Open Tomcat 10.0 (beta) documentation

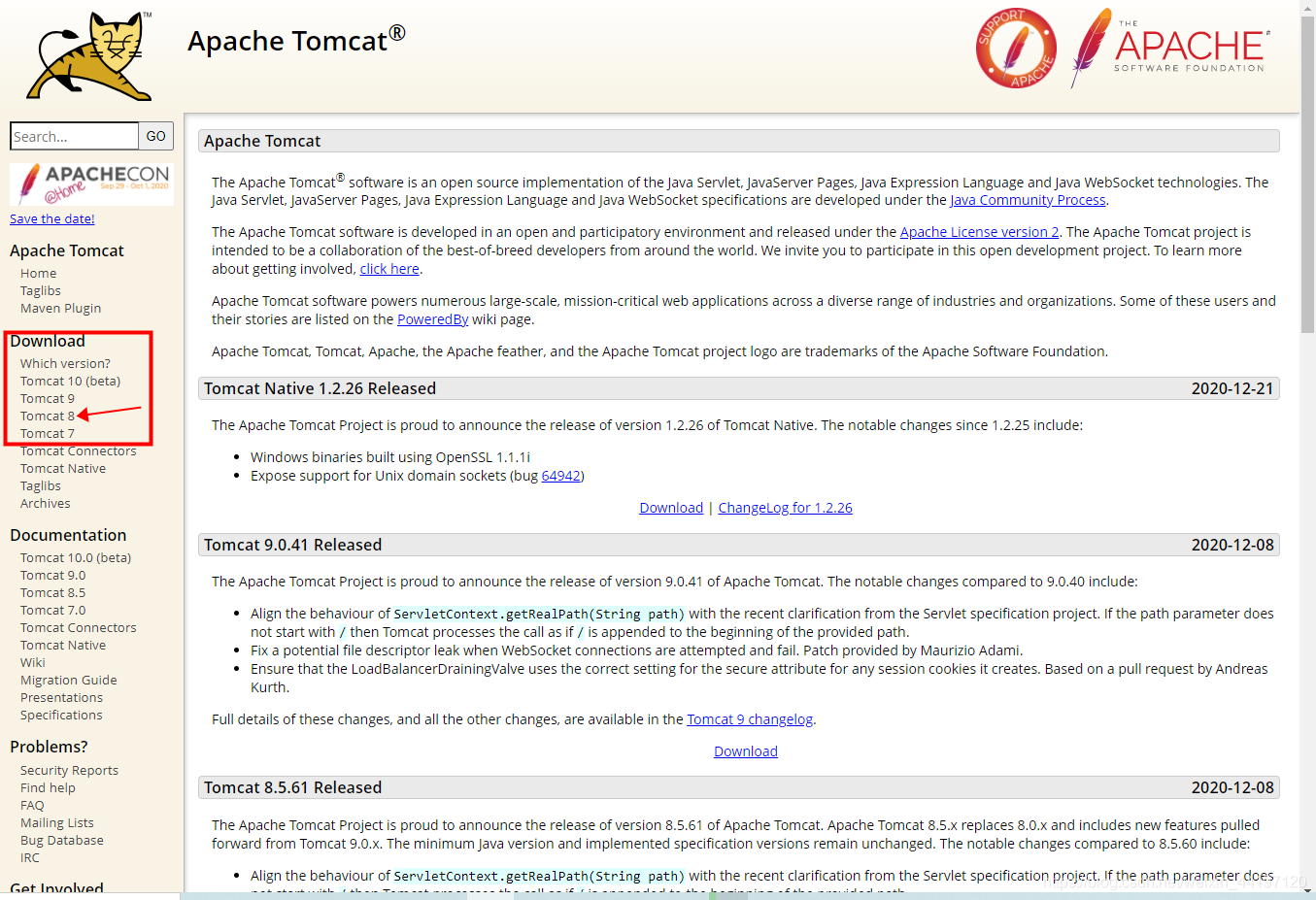(x=76, y=558)
